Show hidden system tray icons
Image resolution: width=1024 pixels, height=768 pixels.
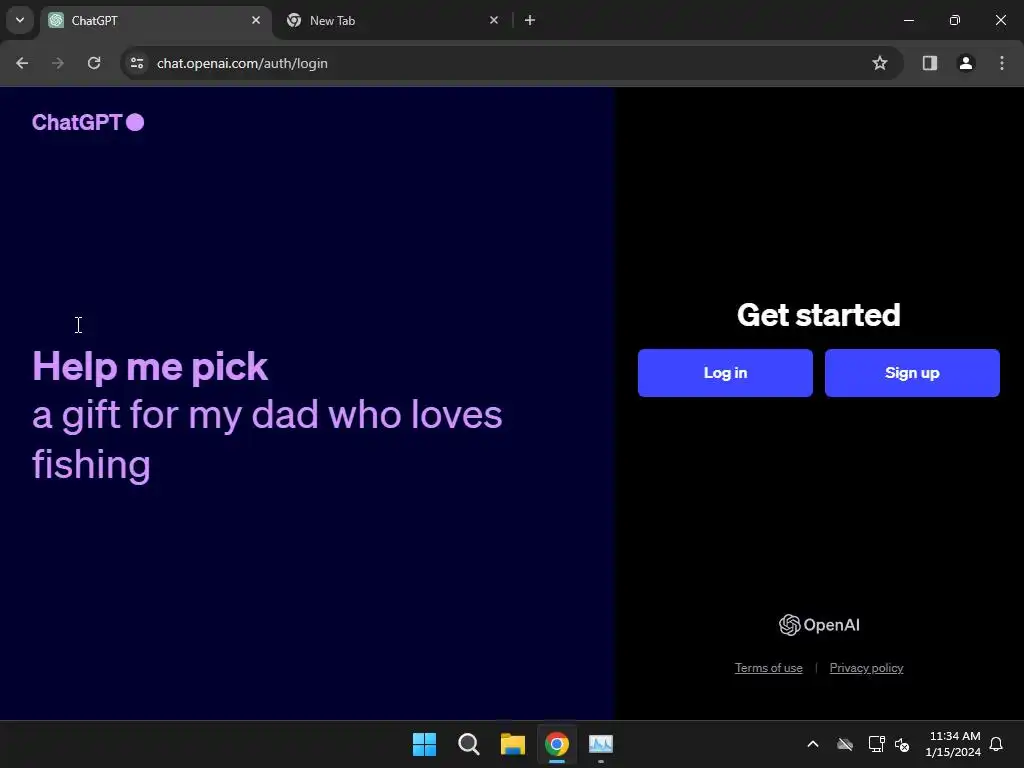(x=813, y=744)
